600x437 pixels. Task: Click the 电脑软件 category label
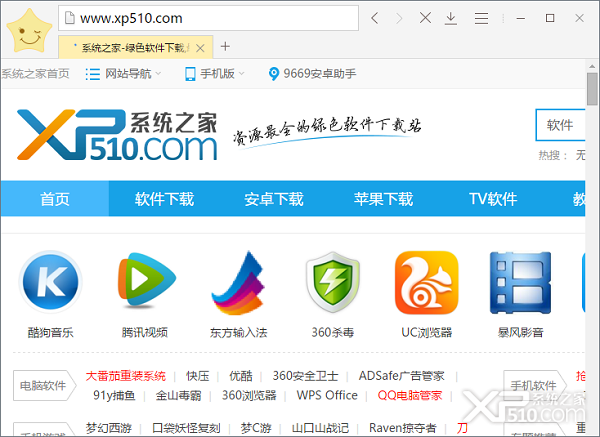(x=43, y=385)
